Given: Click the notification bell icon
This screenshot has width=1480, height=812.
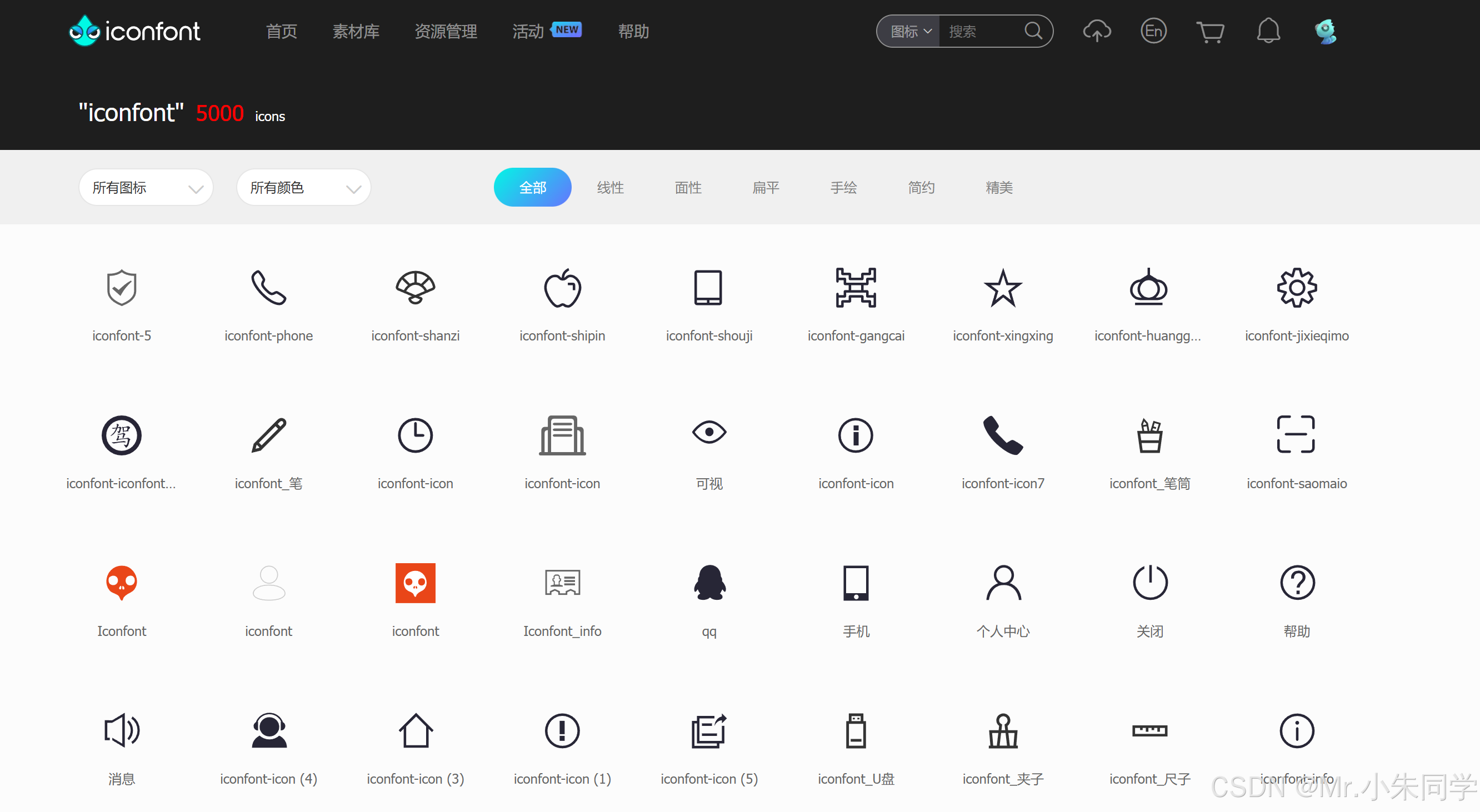Looking at the screenshot, I should coord(1268,31).
